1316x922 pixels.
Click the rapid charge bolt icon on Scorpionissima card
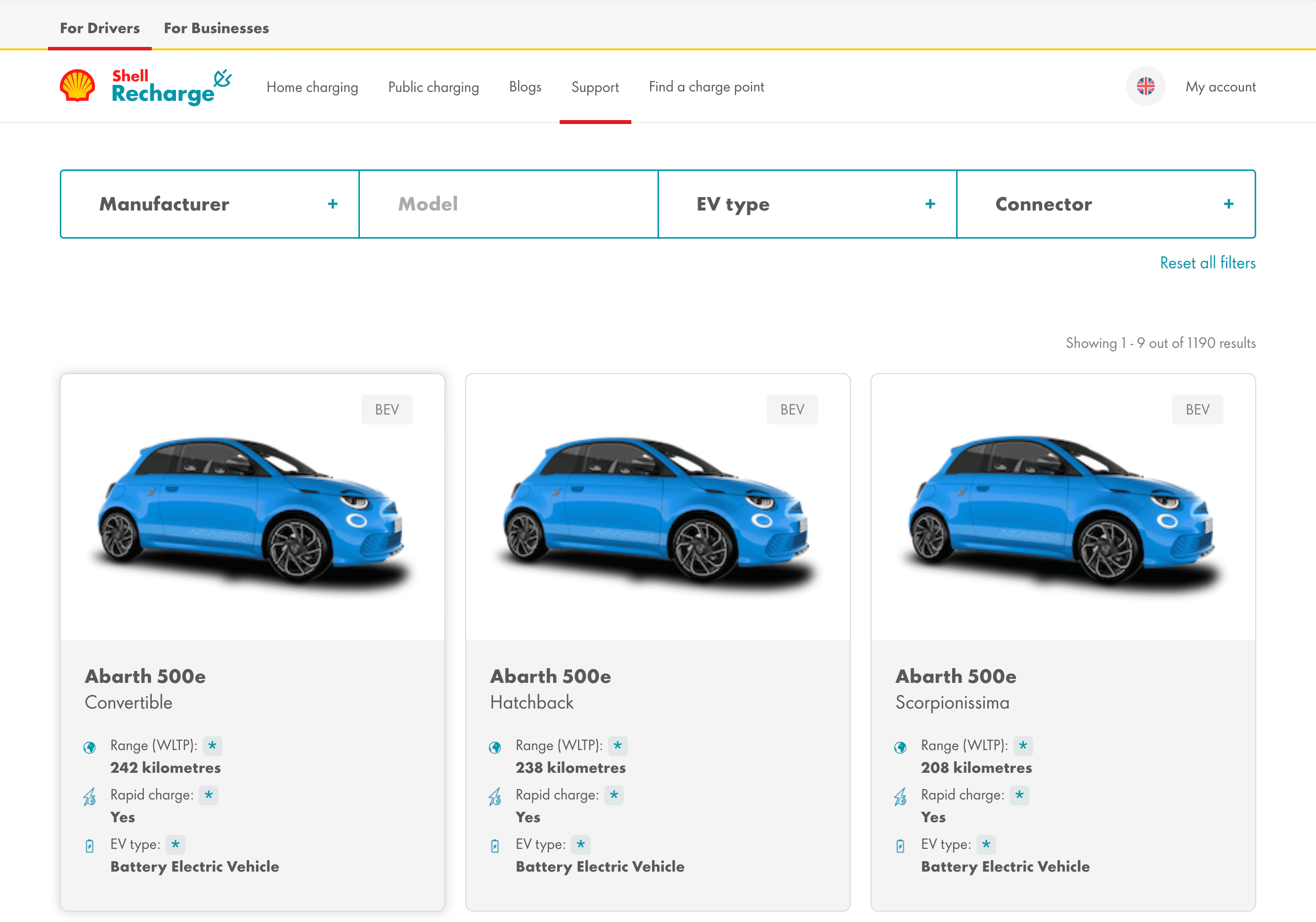pyautogui.click(x=900, y=796)
